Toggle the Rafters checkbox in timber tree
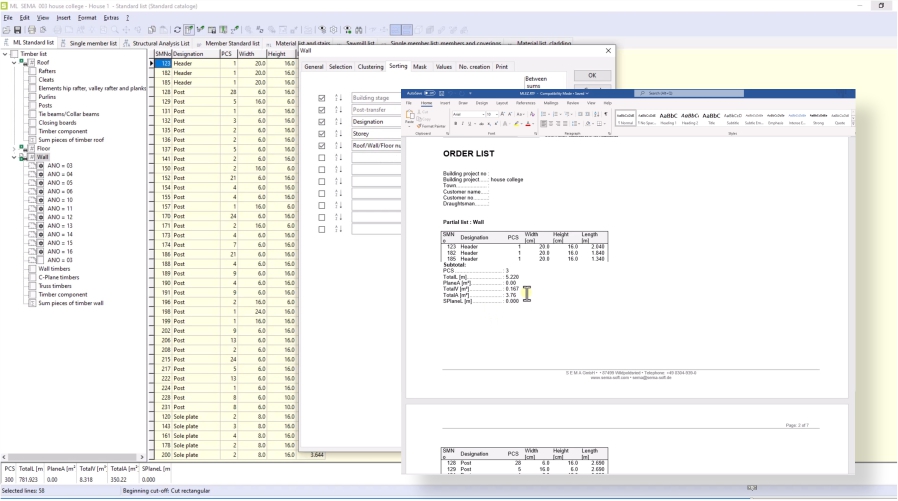Screen dimensions: 898x501 point(33,71)
